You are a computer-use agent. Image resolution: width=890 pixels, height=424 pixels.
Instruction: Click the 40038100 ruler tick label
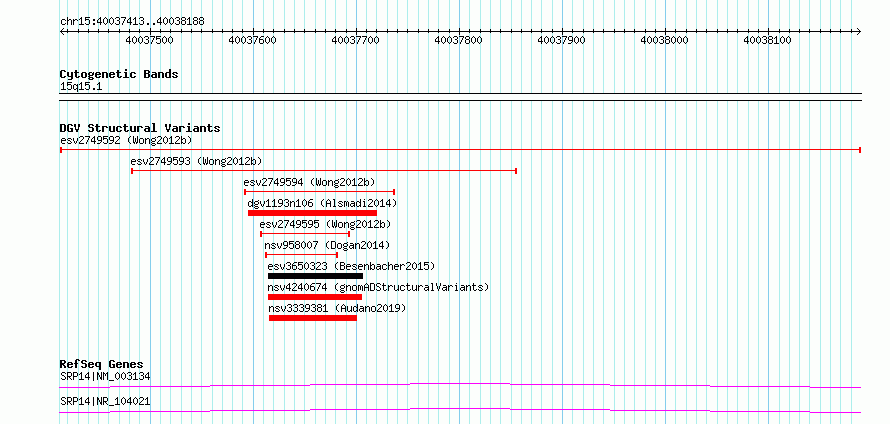767,40
